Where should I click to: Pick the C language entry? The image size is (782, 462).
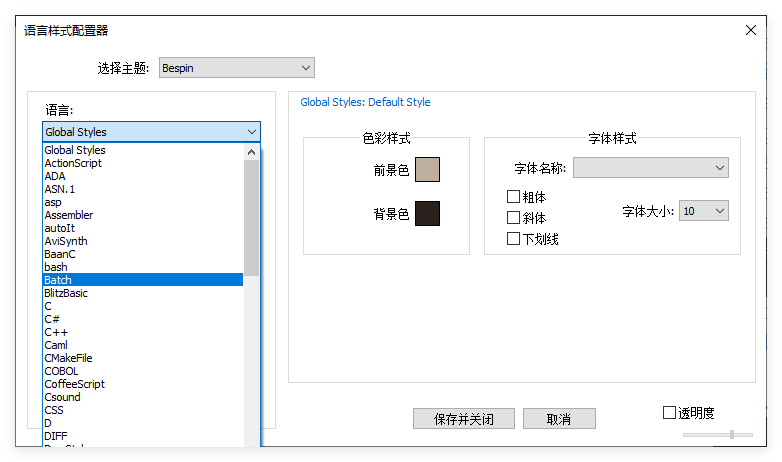143,306
